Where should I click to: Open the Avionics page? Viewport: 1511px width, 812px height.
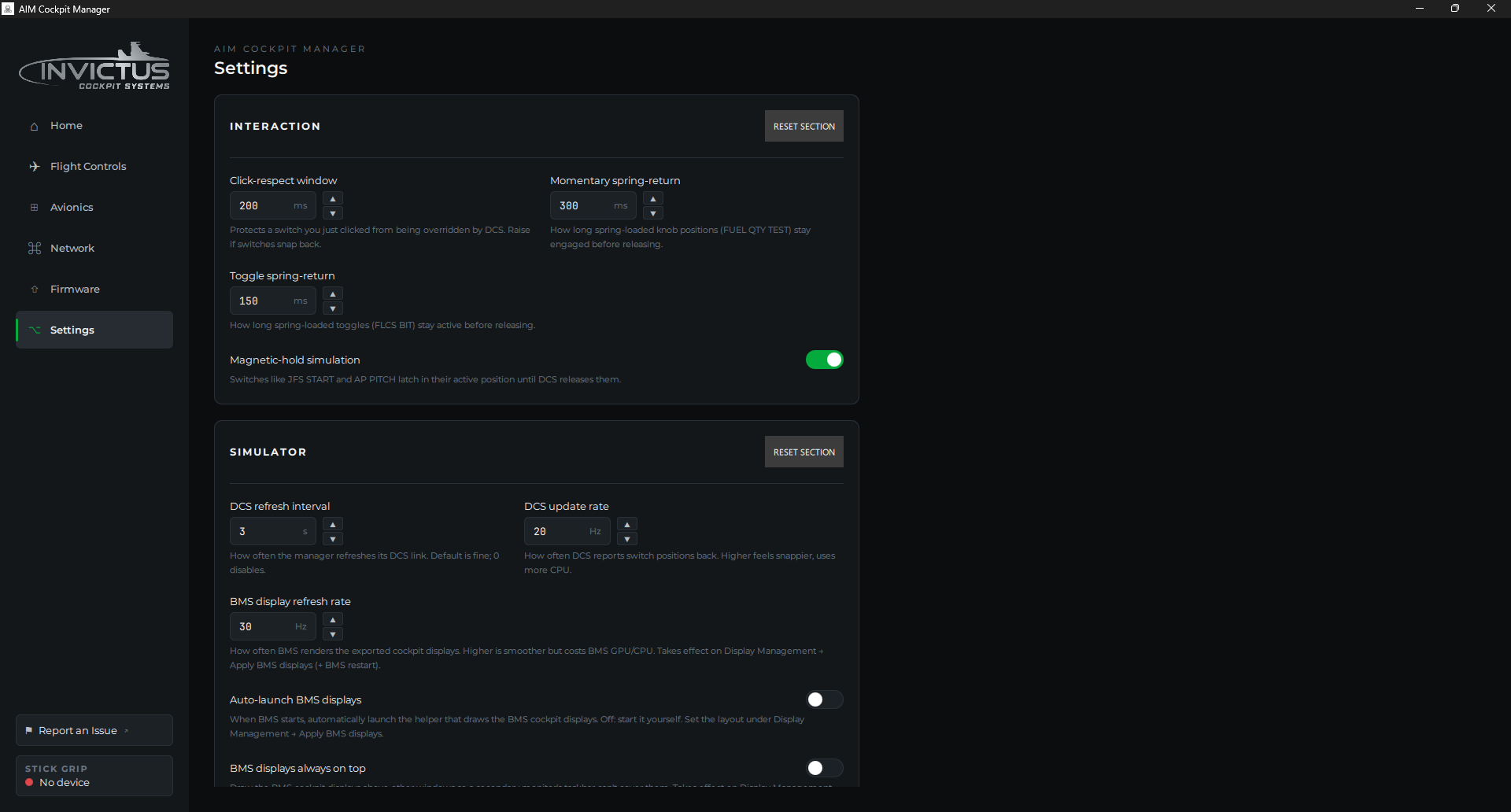tap(94, 208)
